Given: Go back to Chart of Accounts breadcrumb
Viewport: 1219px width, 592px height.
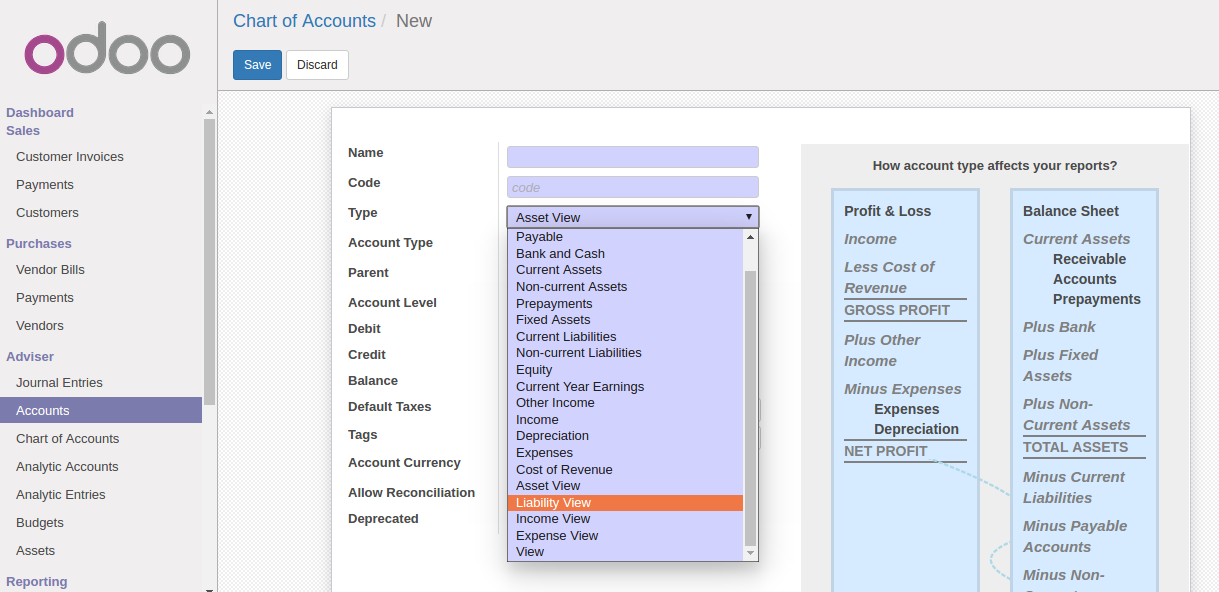Looking at the screenshot, I should [304, 21].
